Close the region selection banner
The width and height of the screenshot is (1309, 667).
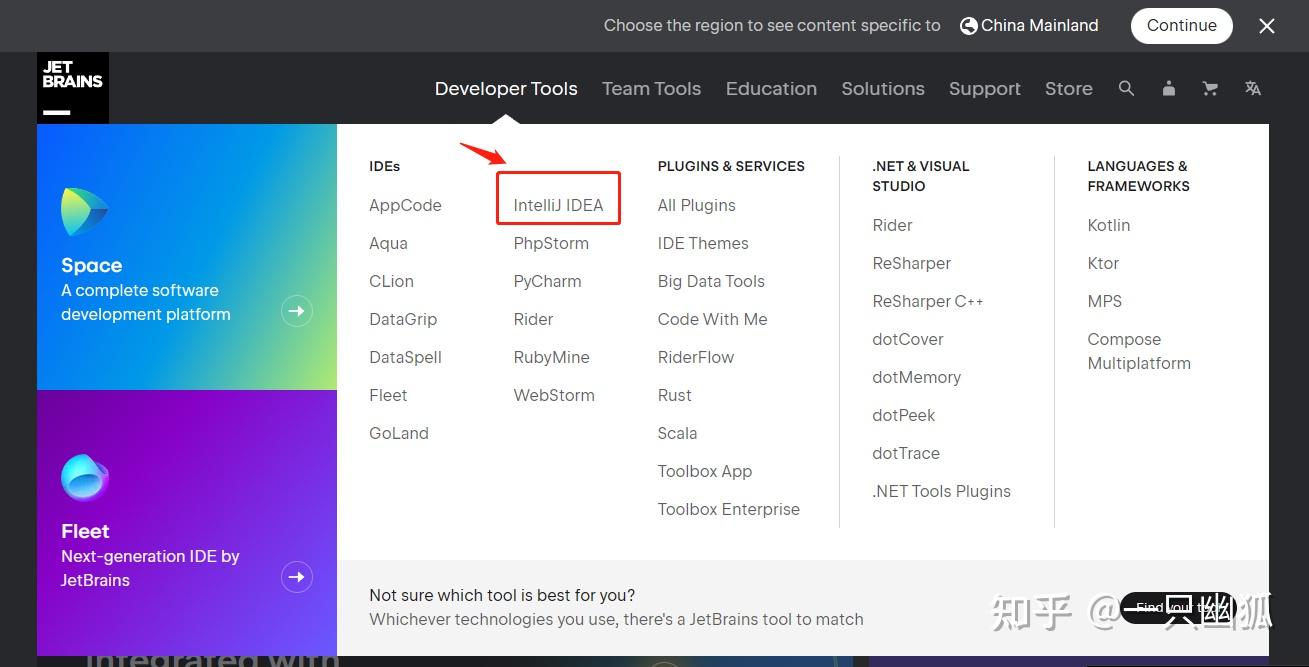click(x=1267, y=26)
